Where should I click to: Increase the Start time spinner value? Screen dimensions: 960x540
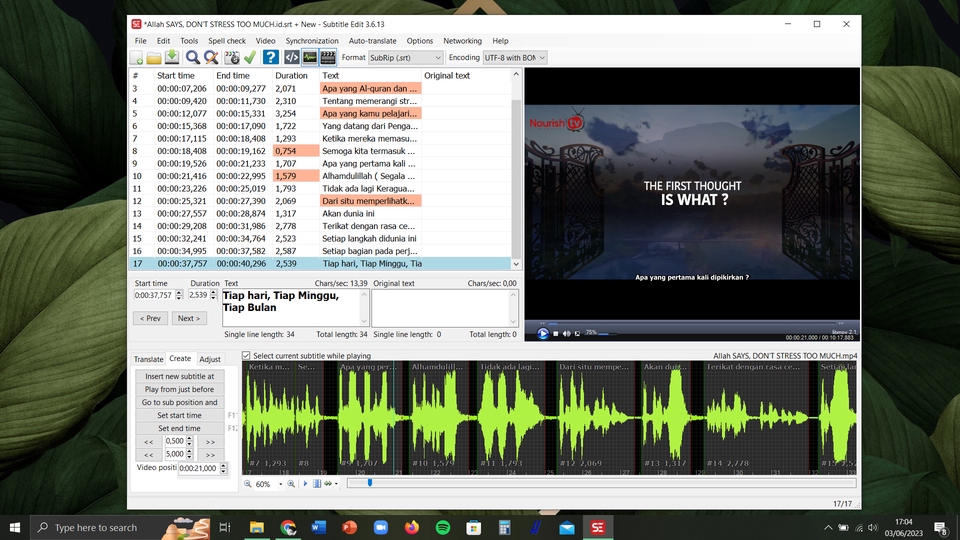pos(179,293)
